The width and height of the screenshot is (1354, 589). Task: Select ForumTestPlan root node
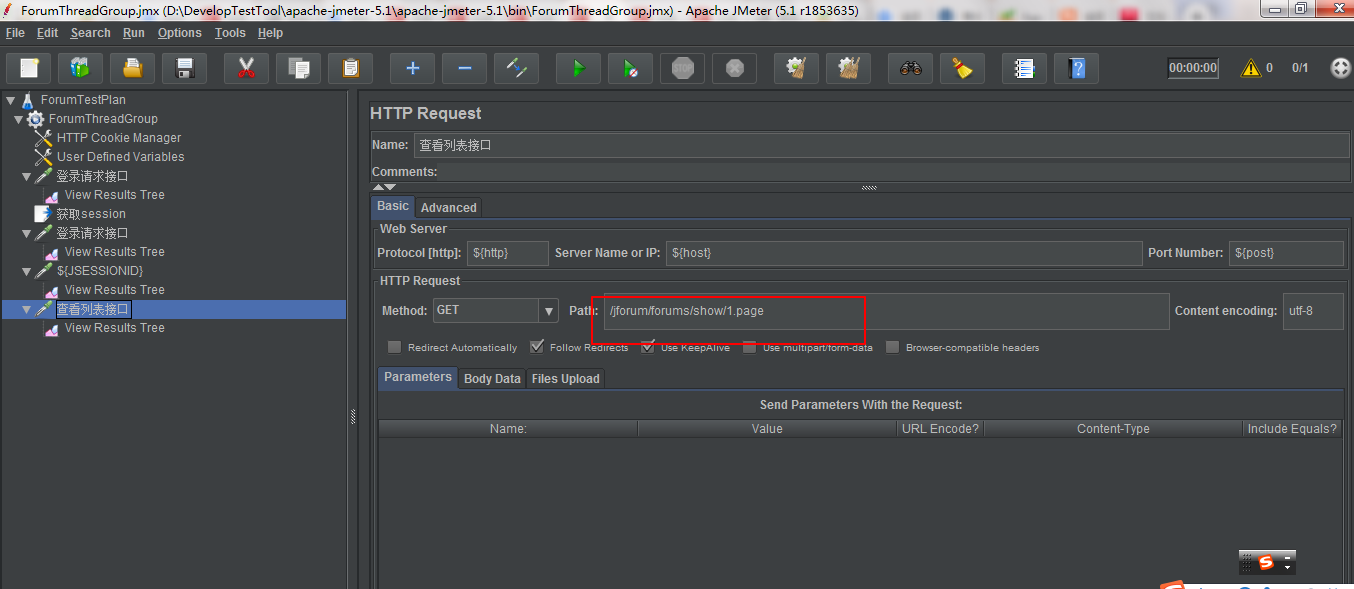tap(83, 100)
